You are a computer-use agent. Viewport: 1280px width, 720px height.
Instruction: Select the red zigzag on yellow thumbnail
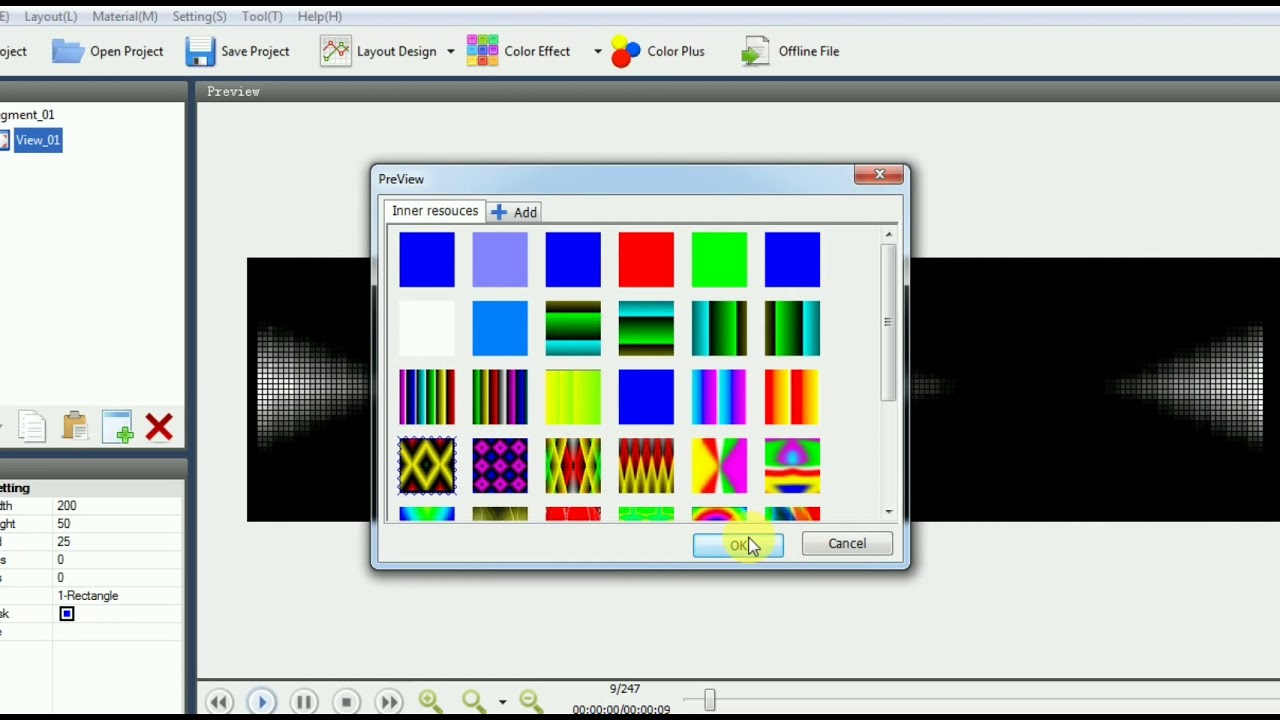(x=646, y=466)
